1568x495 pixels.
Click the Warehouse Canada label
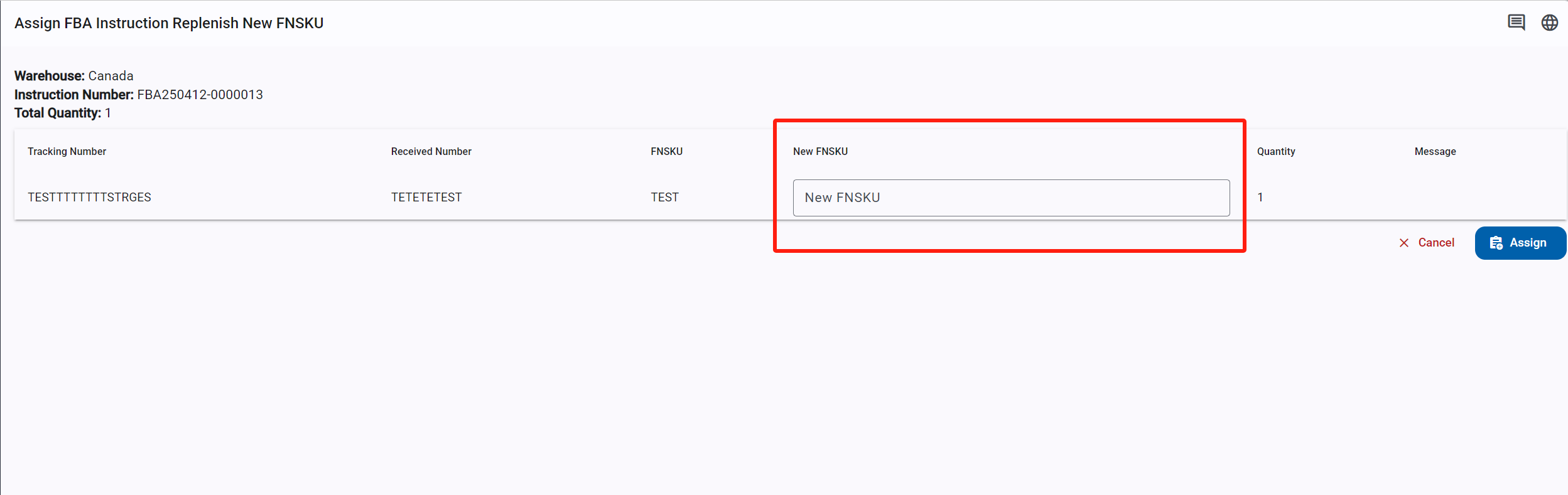point(74,76)
